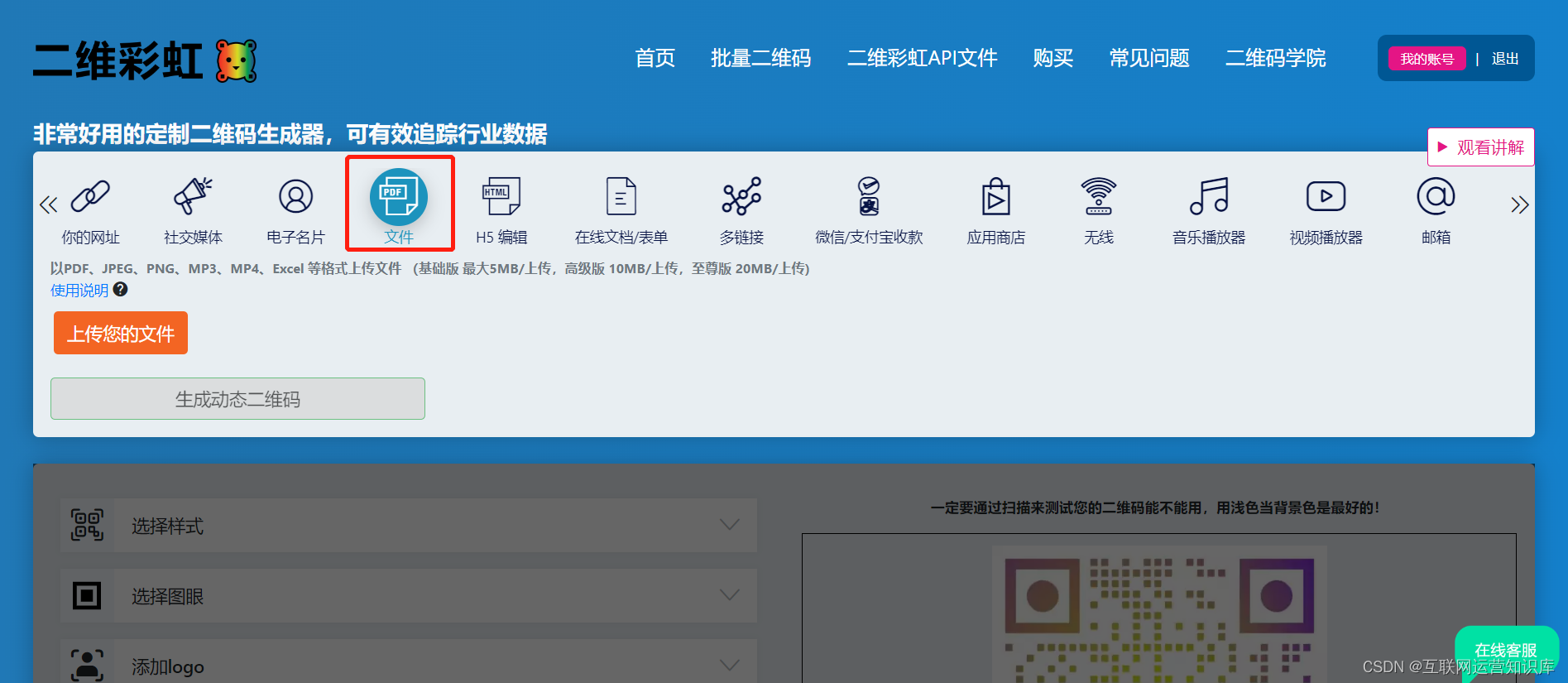Click the square eye icon for 选择图眼
Viewport: 1568px width, 683px height.
(87, 595)
